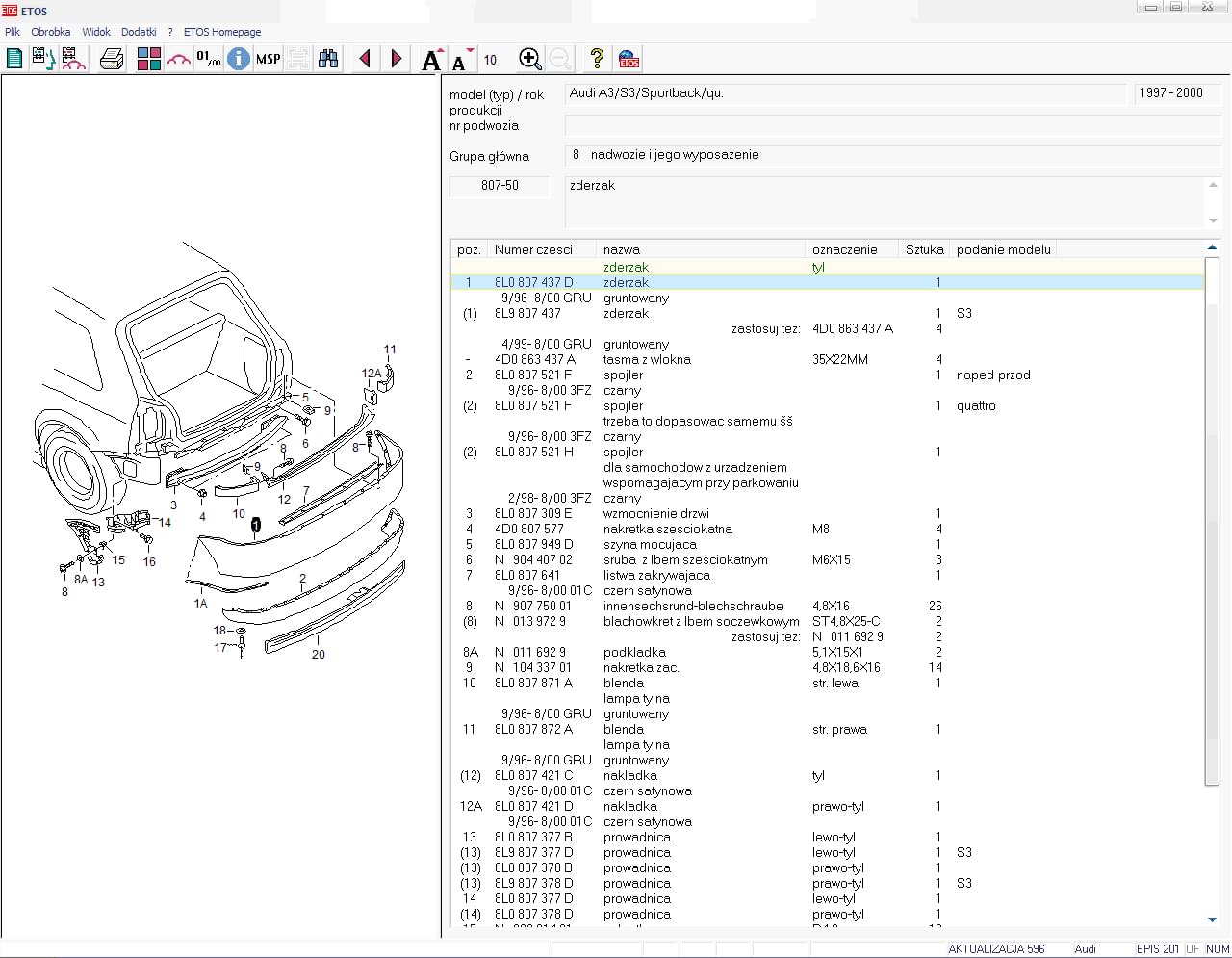
Task: Click the red arc link icon
Action: (x=179, y=60)
